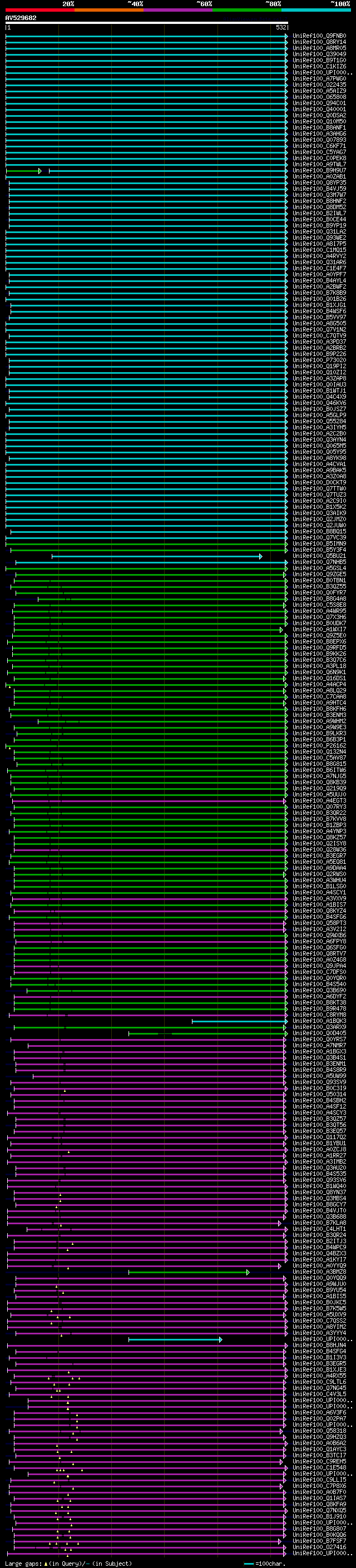356x1568 pixels.
Task: Click the purple ~60% legend segment
Action: (179, 11)
